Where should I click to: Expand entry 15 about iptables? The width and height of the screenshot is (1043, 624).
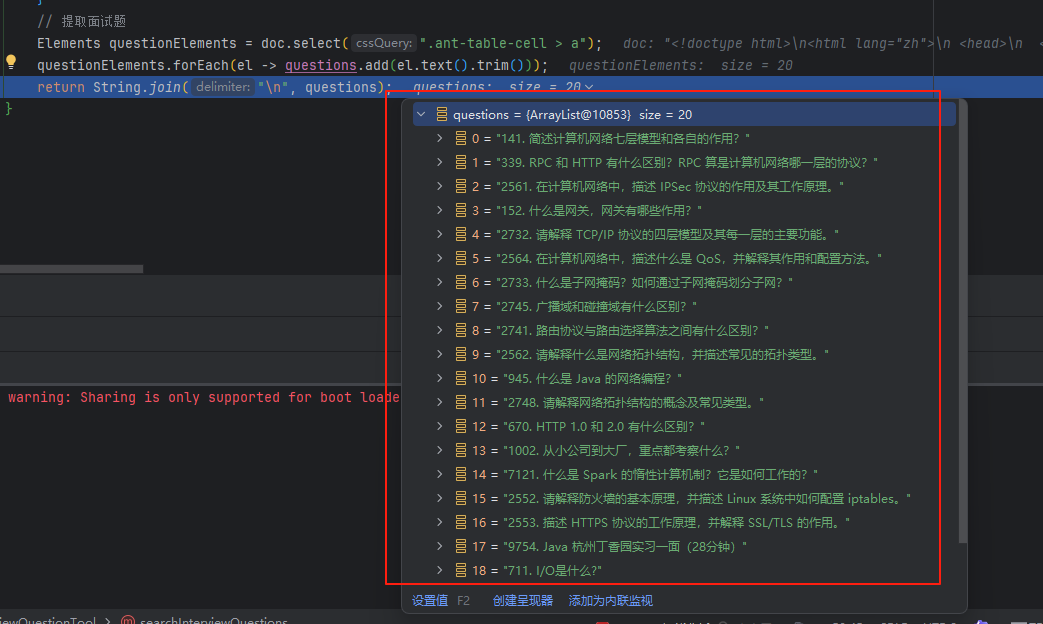click(x=440, y=498)
